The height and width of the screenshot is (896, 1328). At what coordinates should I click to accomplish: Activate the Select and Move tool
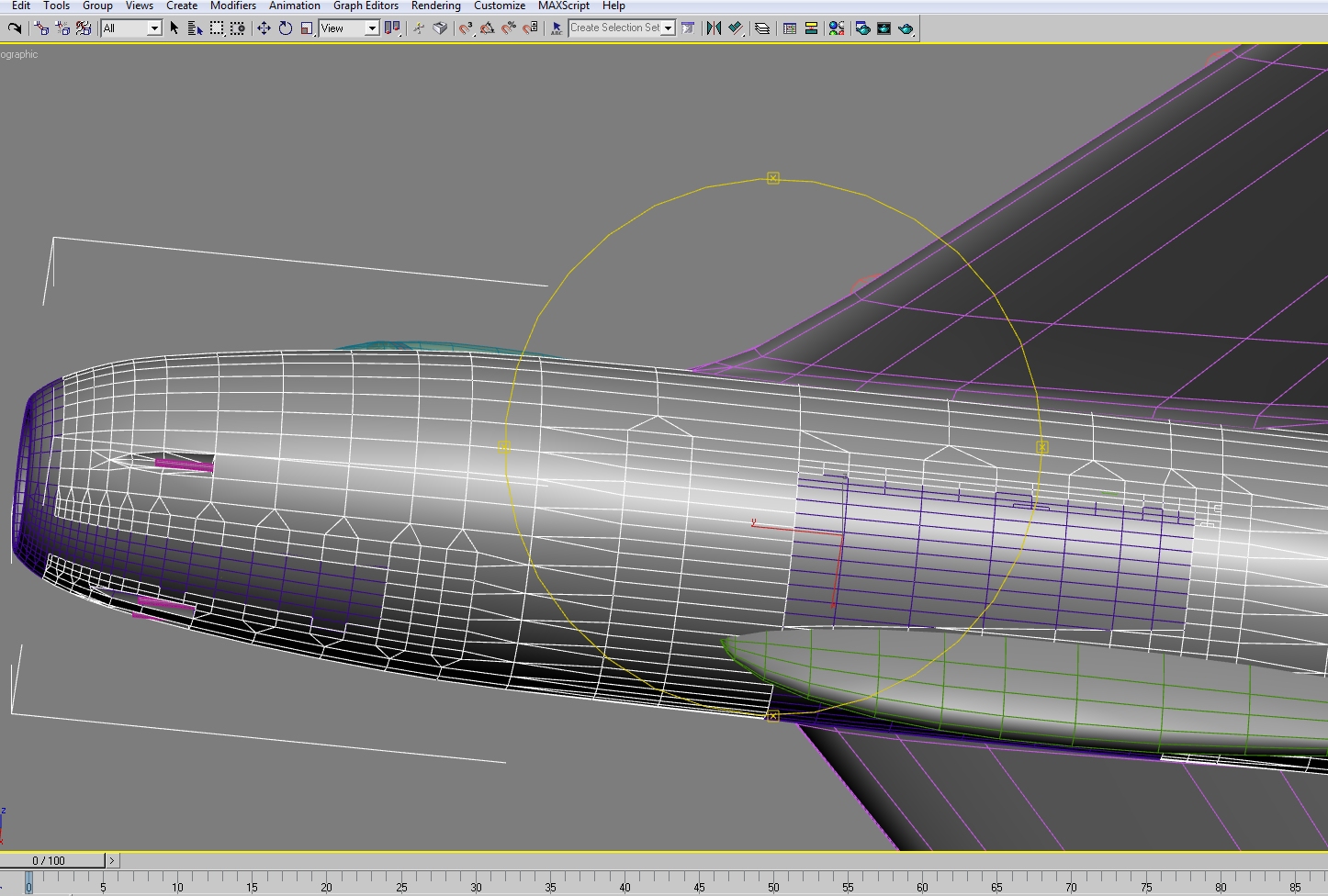pyautogui.click(x=264, y=28)
